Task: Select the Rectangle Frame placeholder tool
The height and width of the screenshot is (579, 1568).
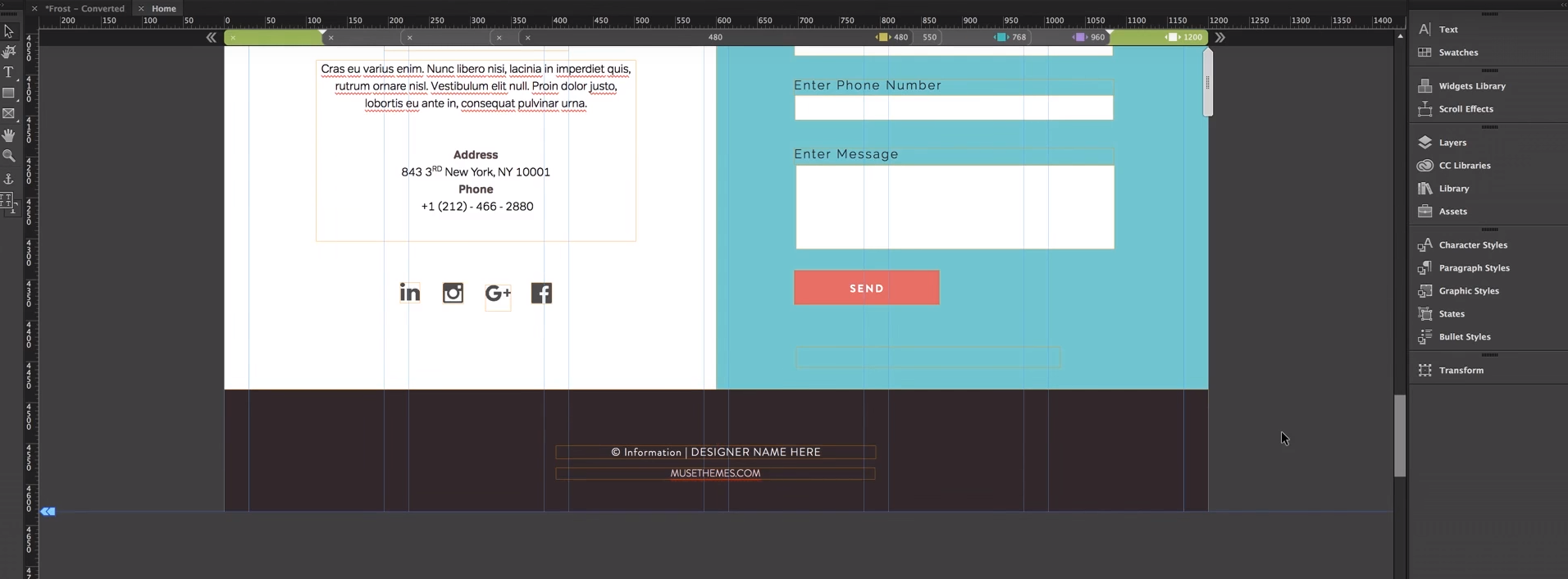Action: pyautogui.click(x=9, y=114)
